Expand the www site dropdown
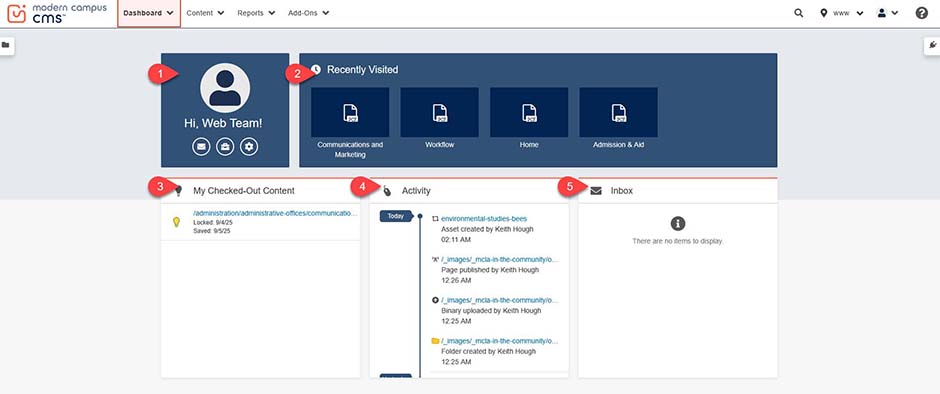940x394 pixels. (x=842, y=13)
